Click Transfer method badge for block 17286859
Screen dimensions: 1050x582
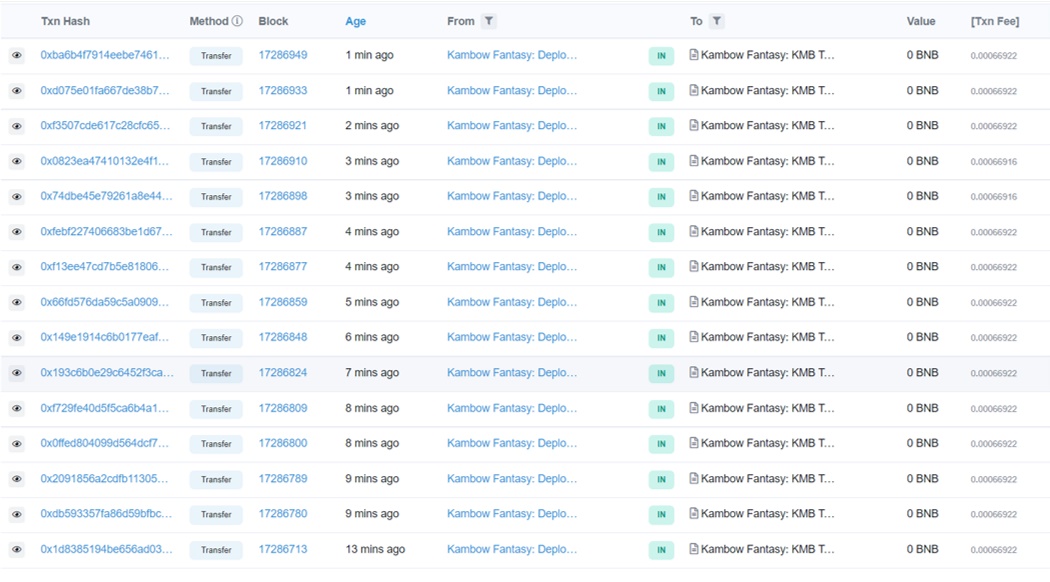[216, 303]
